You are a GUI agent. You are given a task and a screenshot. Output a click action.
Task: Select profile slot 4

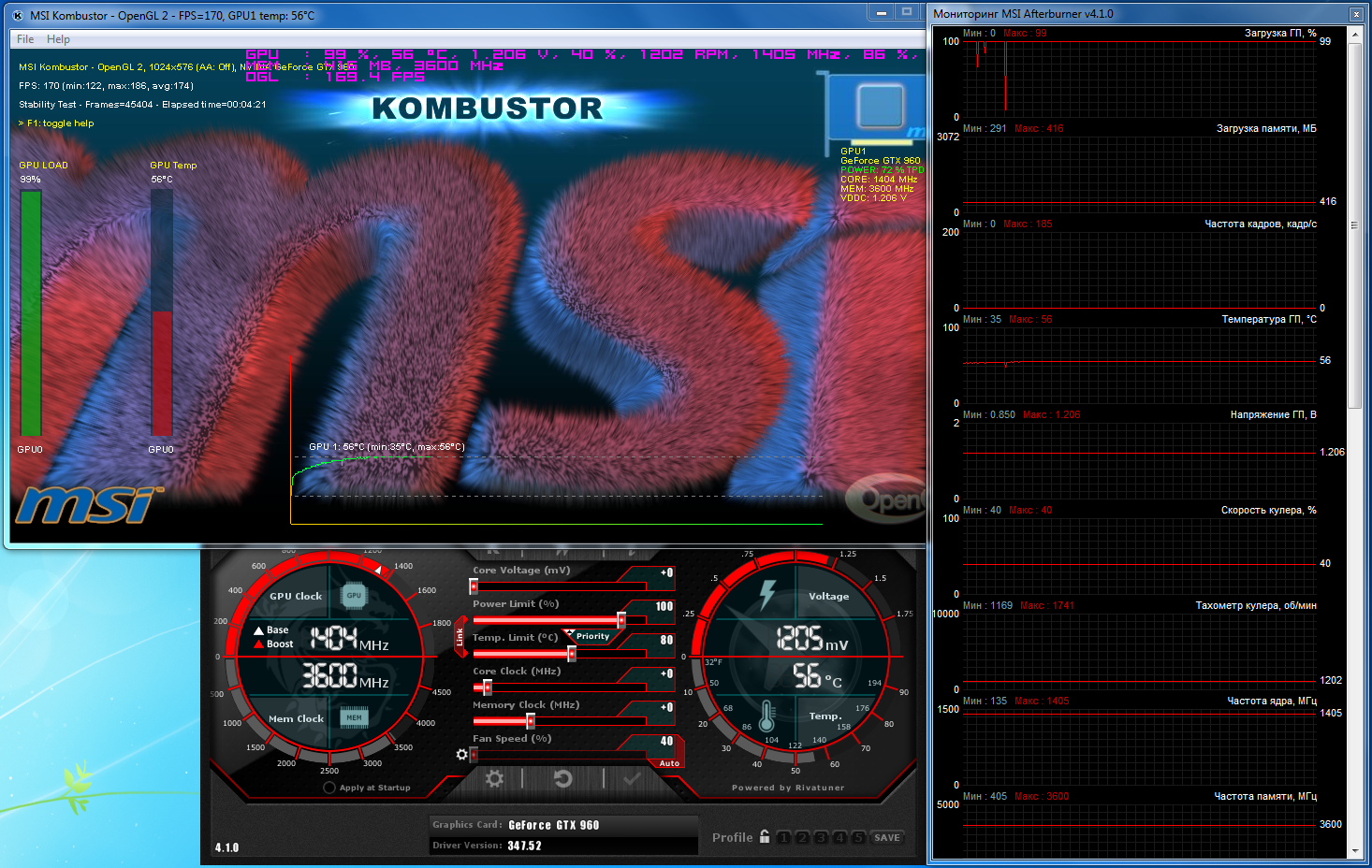point(839,837)
